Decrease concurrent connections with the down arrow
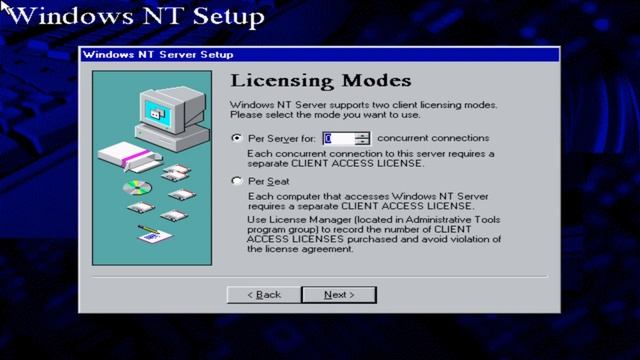Screen dimensions: 640x360 click(362, 142)
